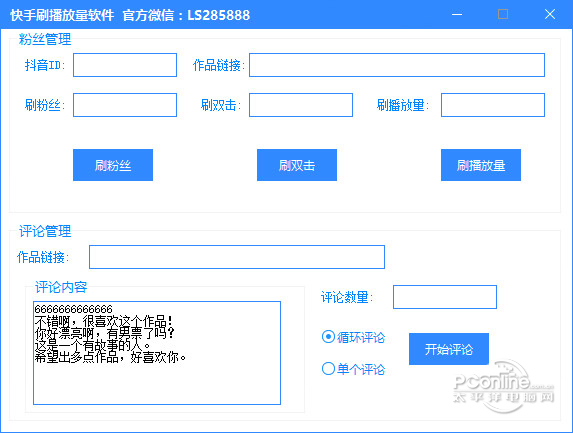Focus the 刷双击 quantity input box

(301, 105)
